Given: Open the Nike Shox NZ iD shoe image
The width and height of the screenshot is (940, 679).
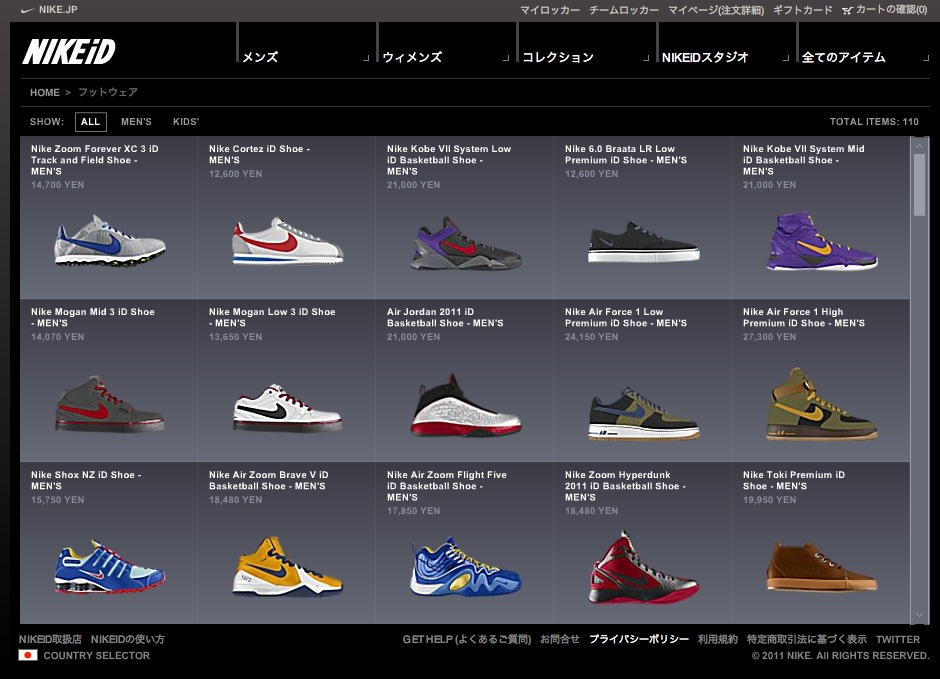Looking at the screenshot, I should (x=110, y=567).
